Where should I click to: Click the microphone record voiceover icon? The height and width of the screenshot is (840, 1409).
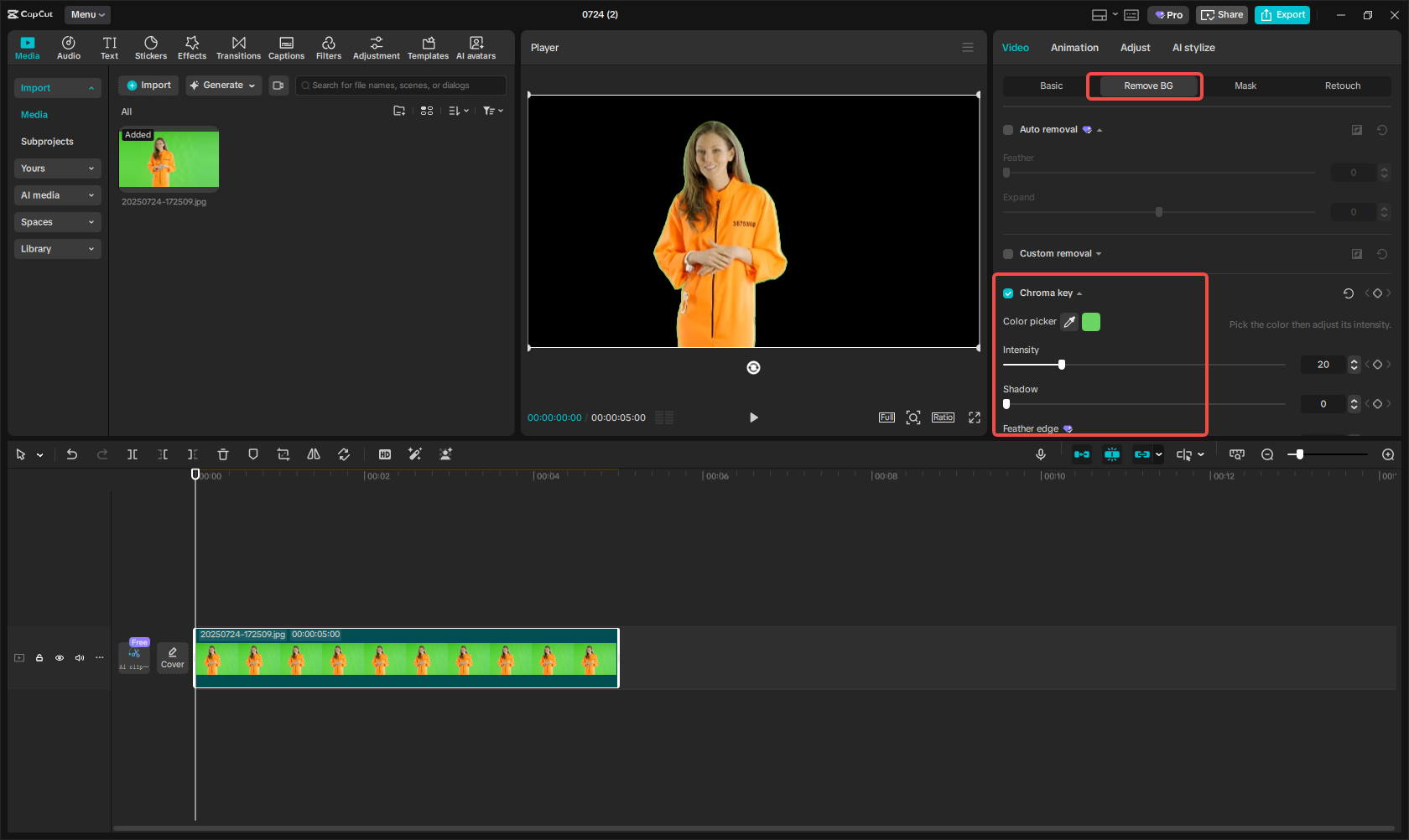tap(1041, 454)
